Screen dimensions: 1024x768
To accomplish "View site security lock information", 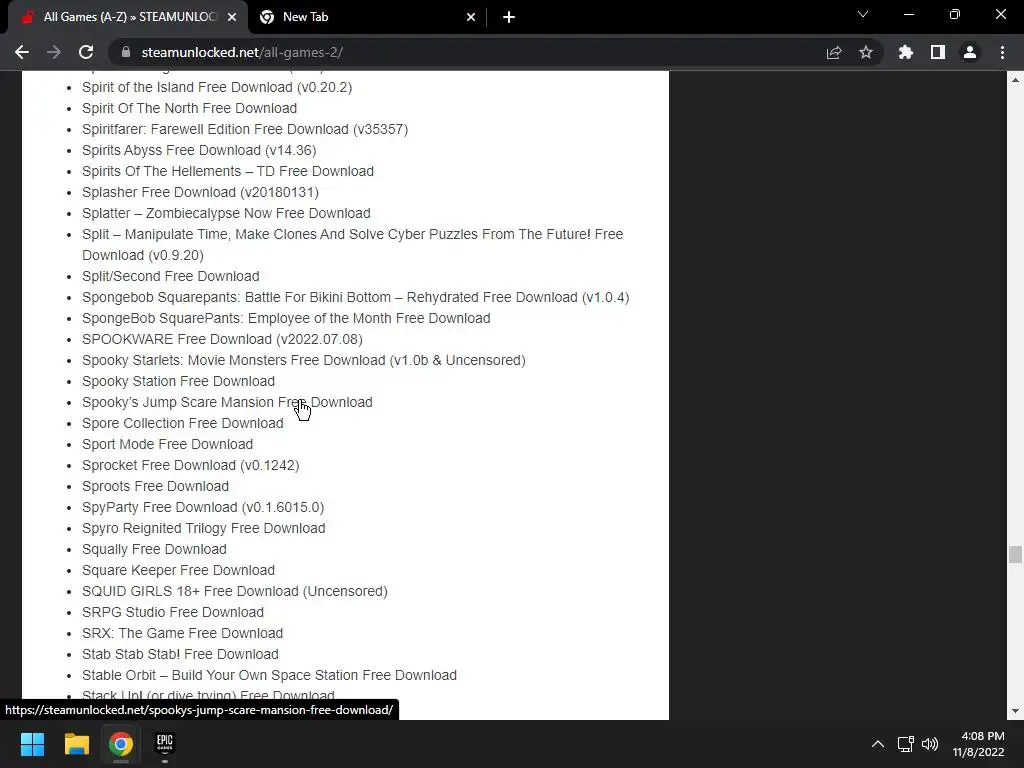I will (126, 52).
